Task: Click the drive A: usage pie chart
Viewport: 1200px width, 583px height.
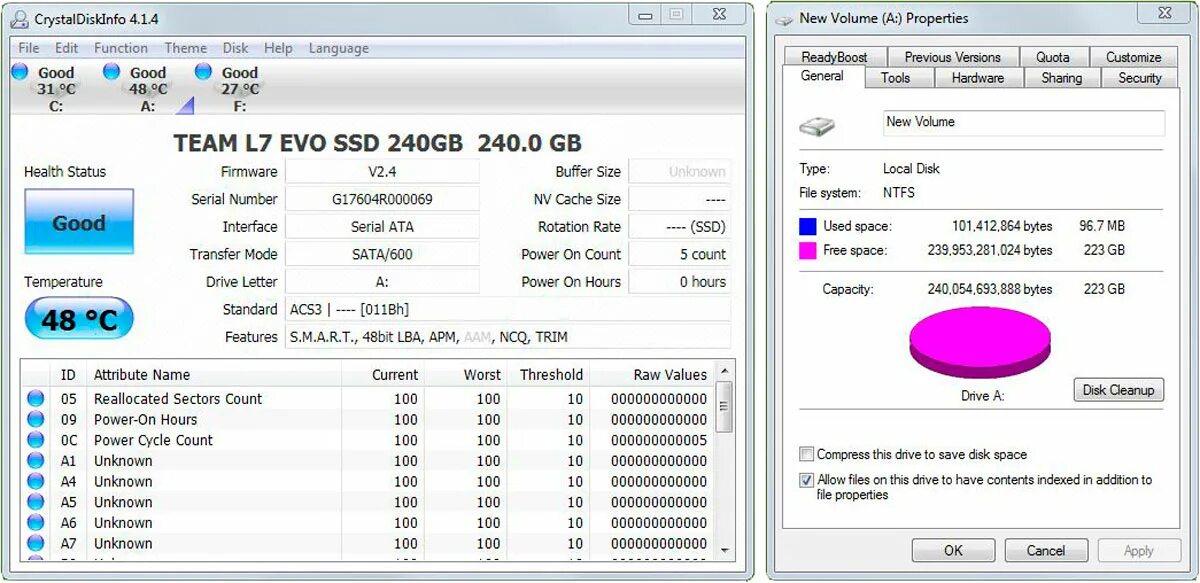Action: [x=980, y=342]
